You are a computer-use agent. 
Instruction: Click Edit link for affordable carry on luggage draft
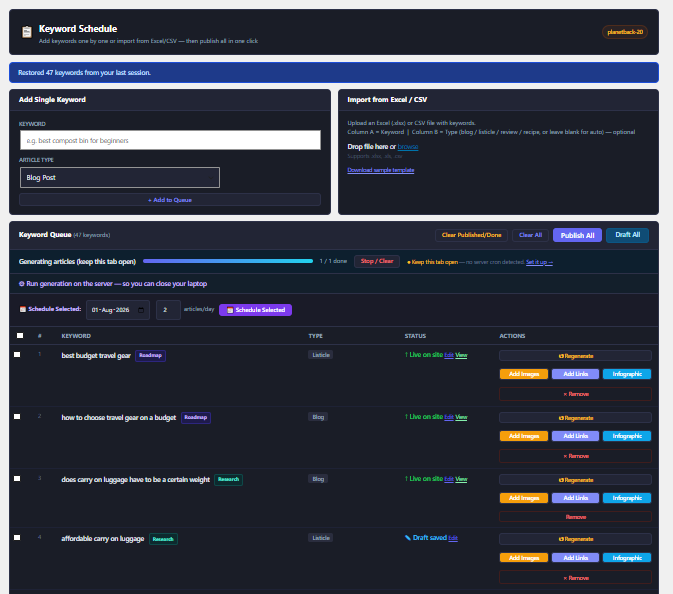(453, 538)
